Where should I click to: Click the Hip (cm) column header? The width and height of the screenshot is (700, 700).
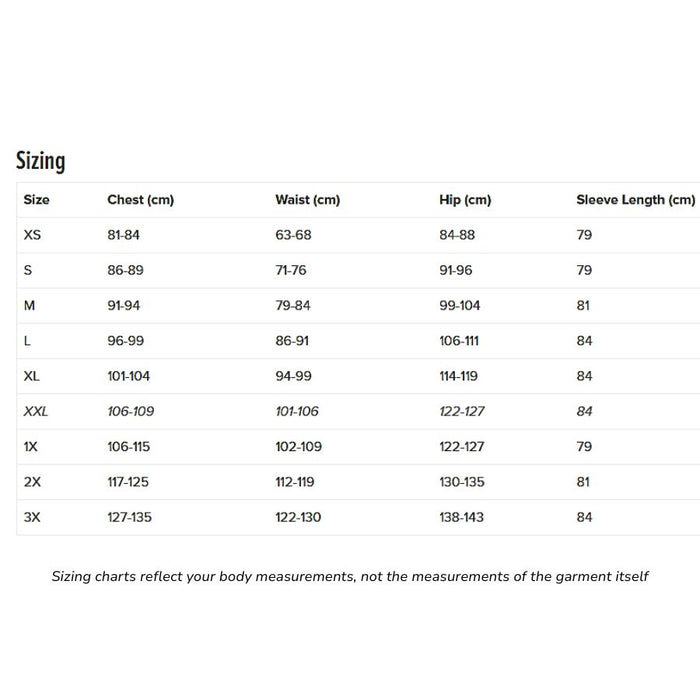click(x=465, y=200)
